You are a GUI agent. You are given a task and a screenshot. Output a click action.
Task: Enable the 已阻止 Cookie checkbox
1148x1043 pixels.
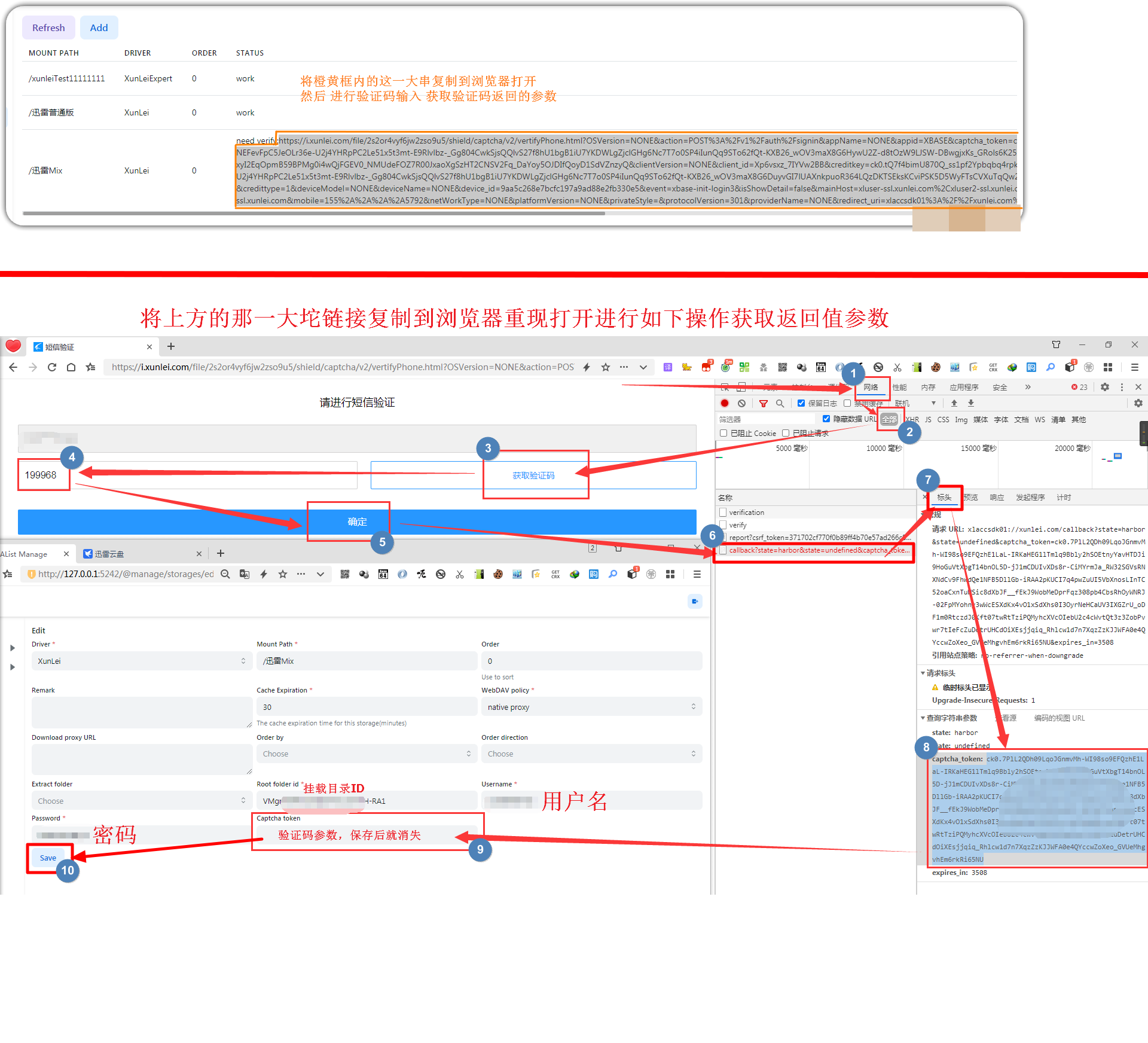pos(723,433)
